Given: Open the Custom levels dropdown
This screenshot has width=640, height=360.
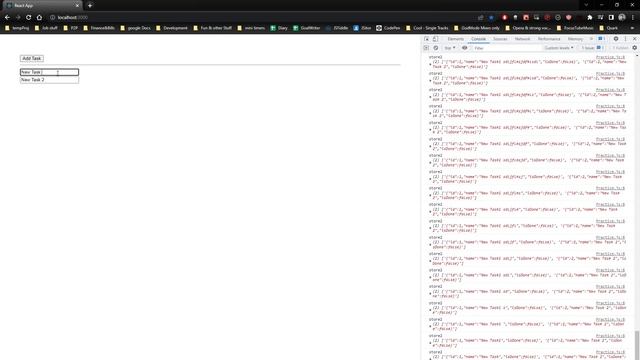Looking at the screenshot, I should click(559, 48).
